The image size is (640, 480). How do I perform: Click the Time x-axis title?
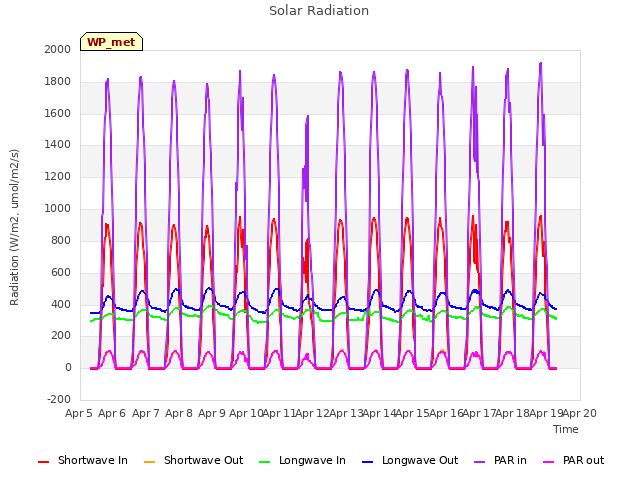tap(566, 429)
